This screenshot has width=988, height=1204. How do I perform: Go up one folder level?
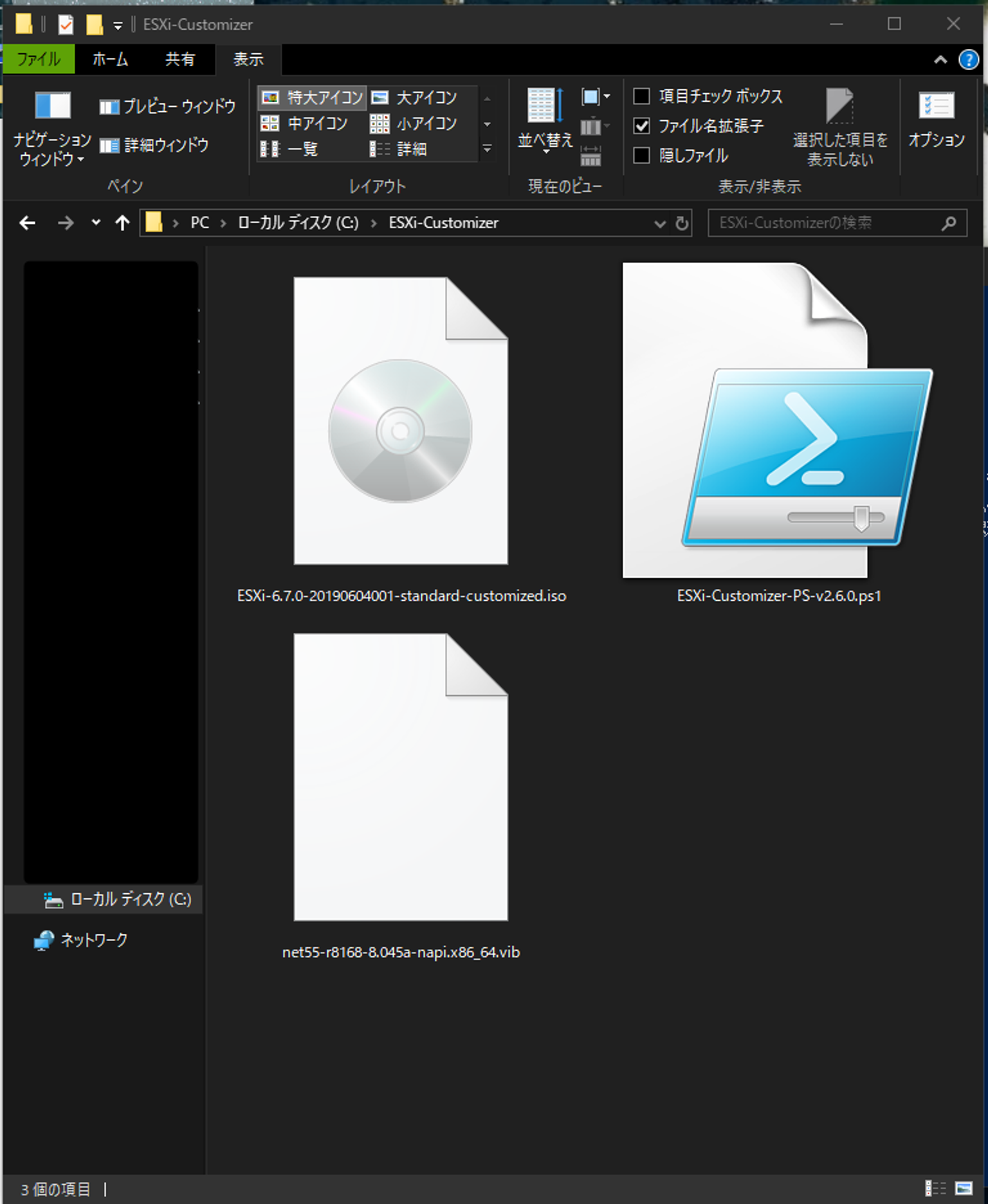122,223
